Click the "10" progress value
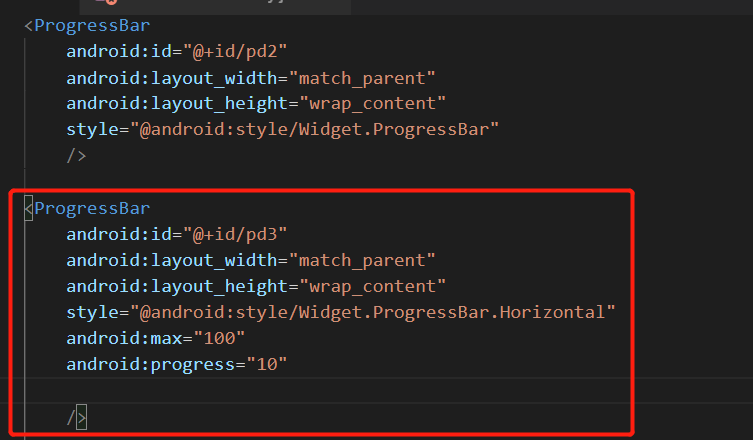The image size is (753, 440). pyautogui.click(x=267, y=365)
